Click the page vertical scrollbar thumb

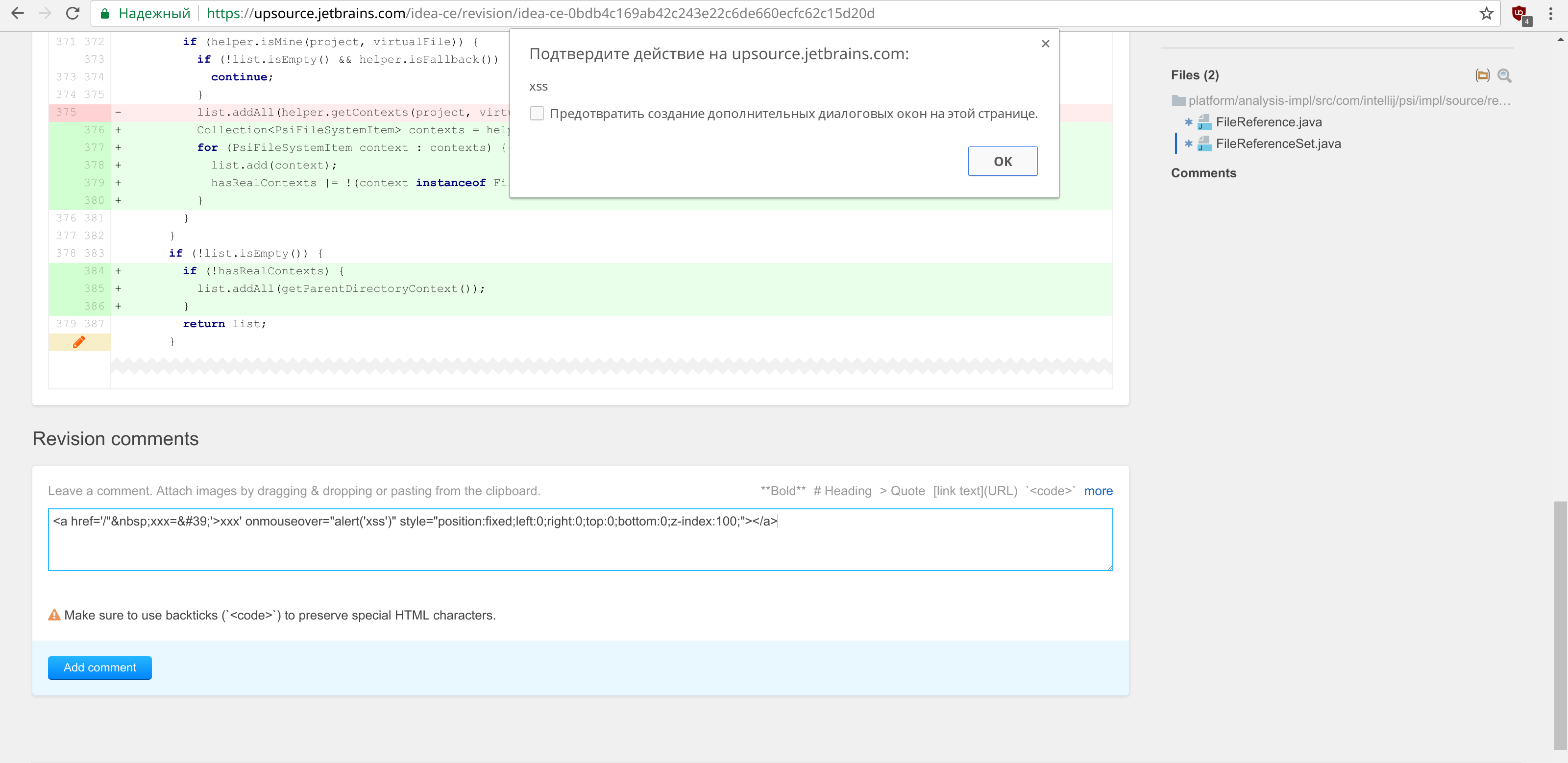1560,625
